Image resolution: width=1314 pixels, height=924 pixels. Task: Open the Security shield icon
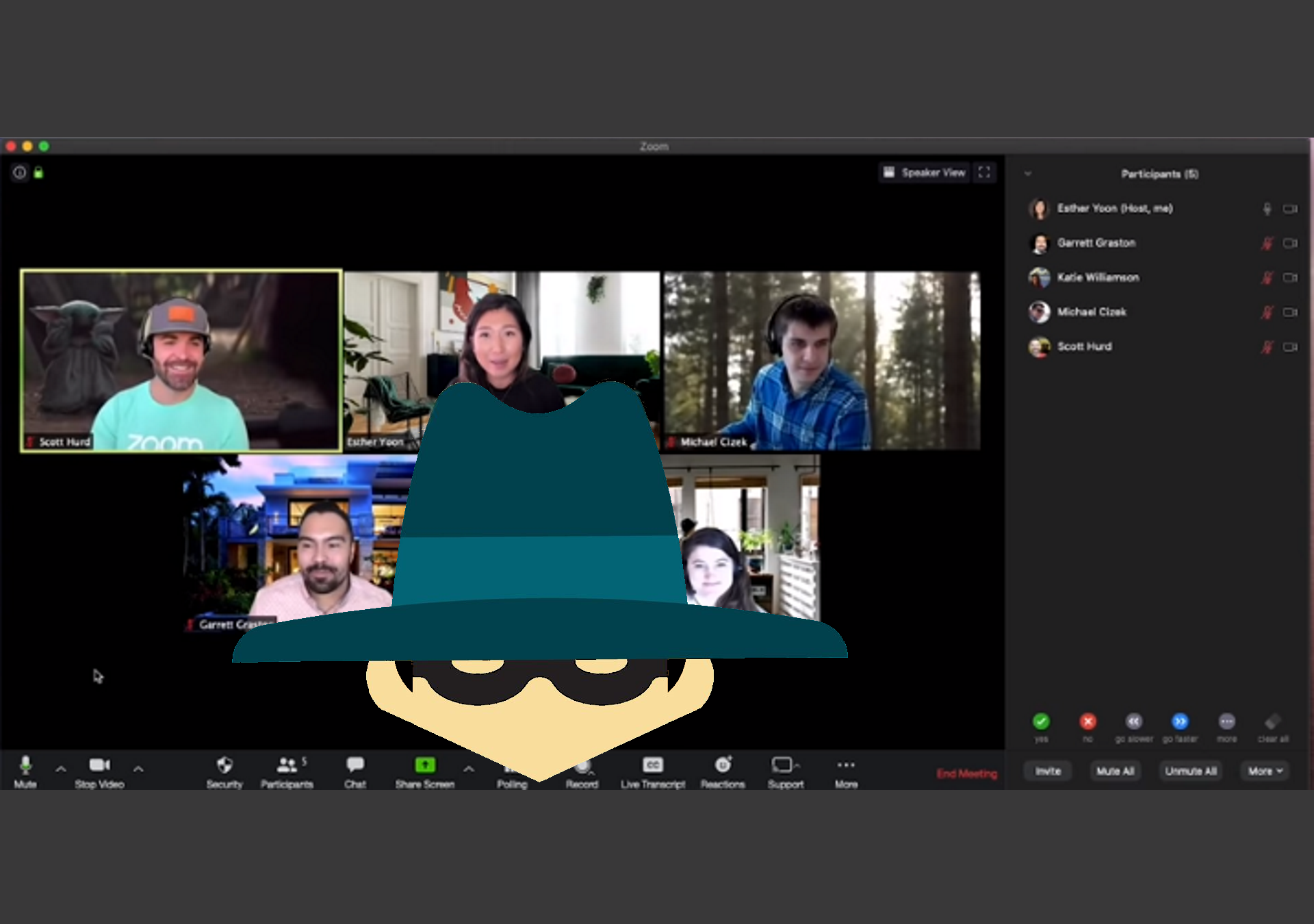[224, 765]
